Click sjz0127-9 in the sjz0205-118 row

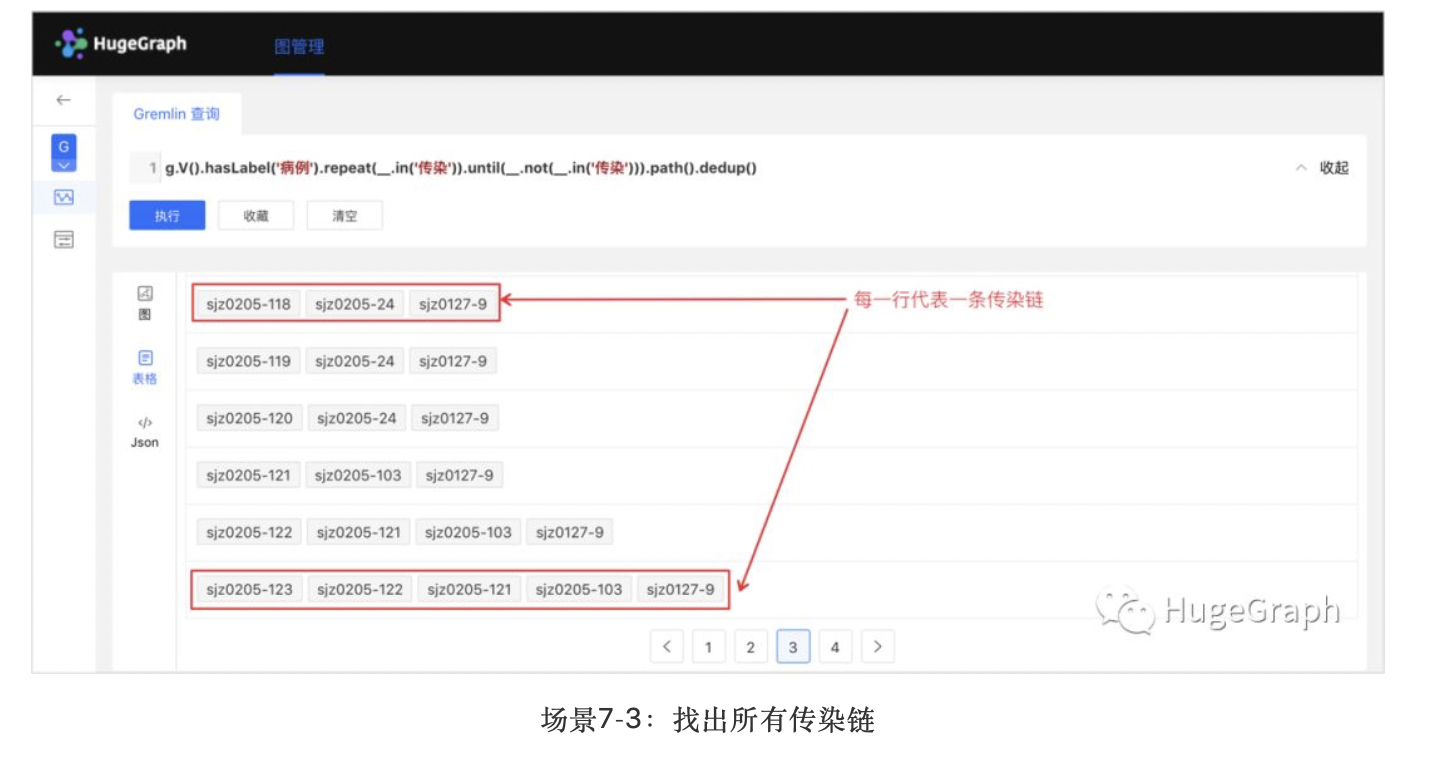[x=453, y=304]
